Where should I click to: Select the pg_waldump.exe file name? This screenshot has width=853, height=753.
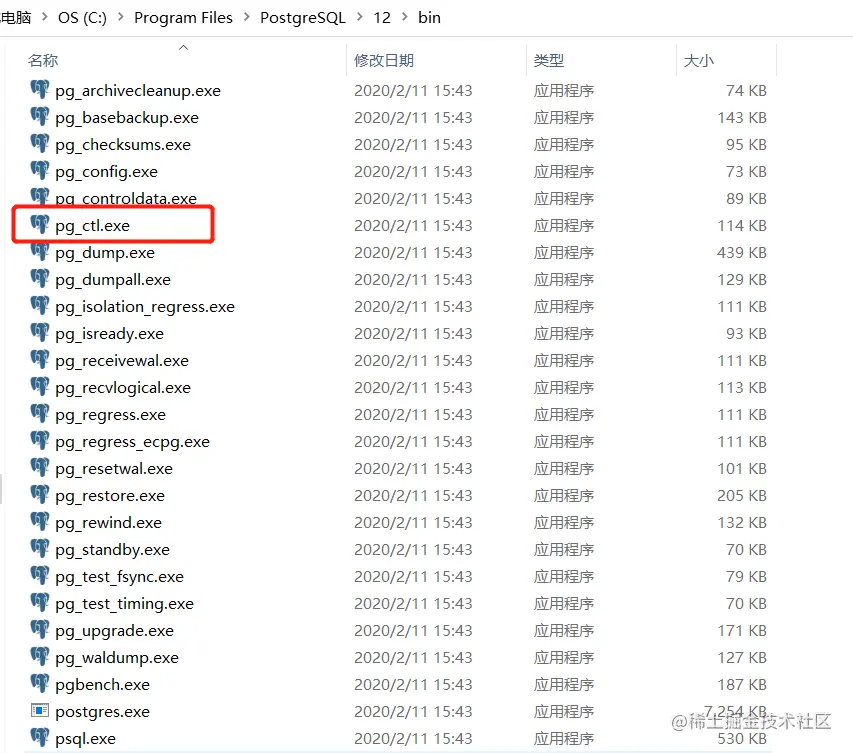point(117,658)
